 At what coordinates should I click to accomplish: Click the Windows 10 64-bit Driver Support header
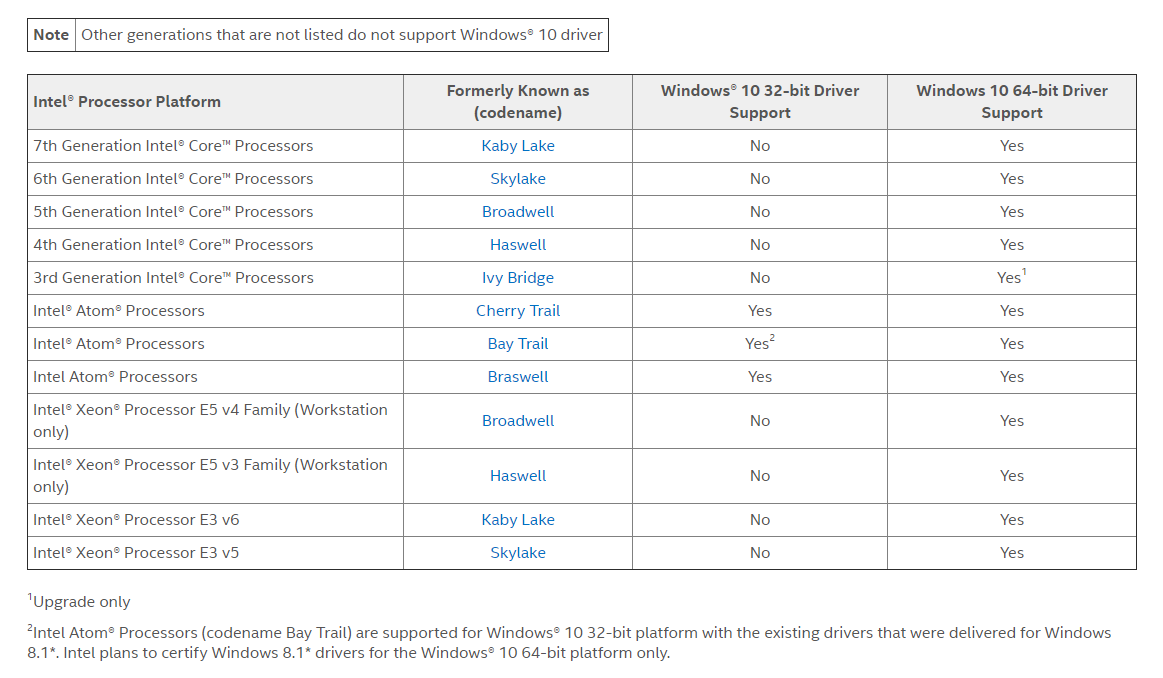(1011, 101)
